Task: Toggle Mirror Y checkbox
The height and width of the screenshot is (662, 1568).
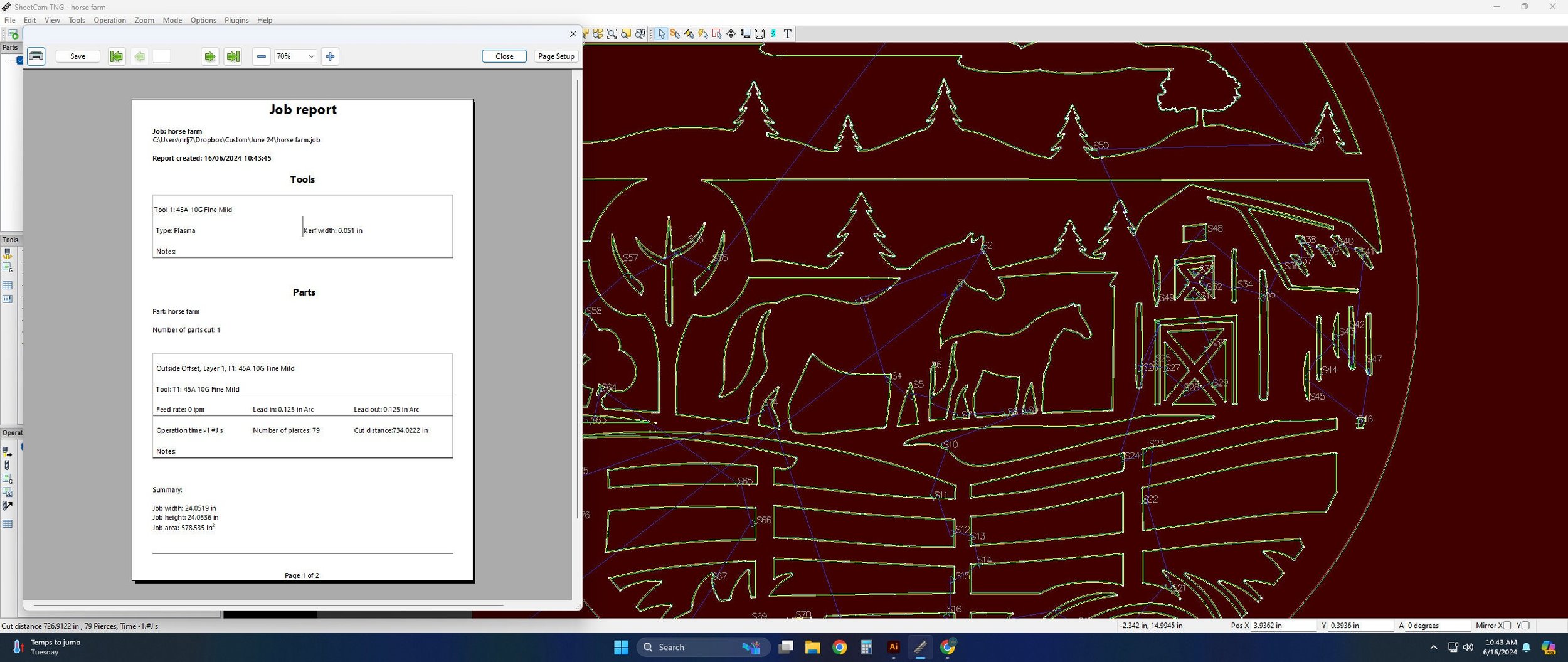Action: click(x=1525, y=626)
